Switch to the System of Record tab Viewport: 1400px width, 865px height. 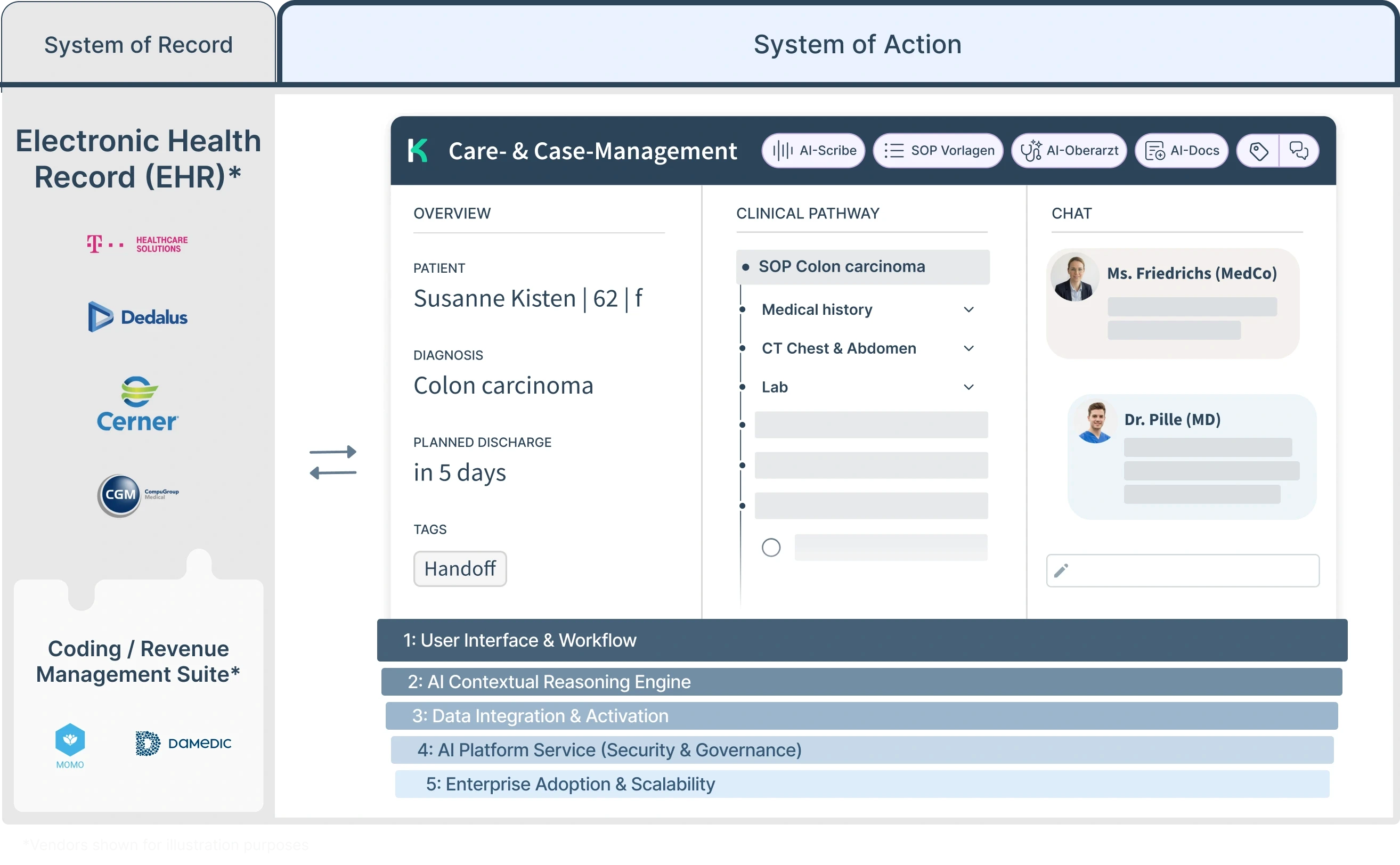(139, 45)
